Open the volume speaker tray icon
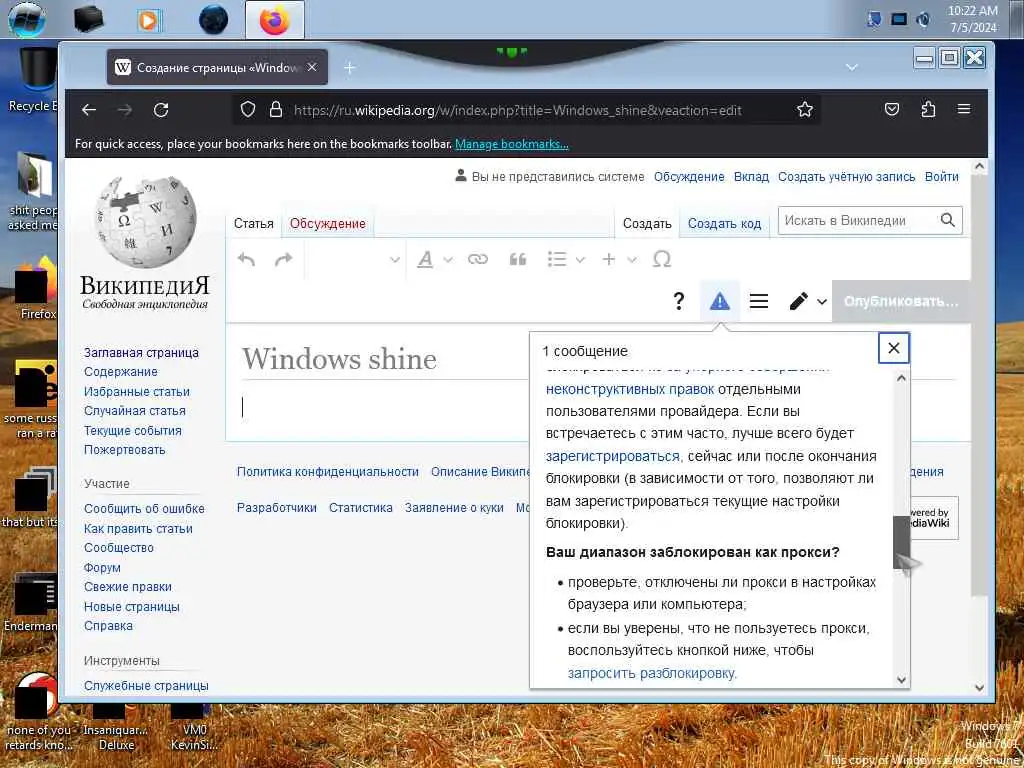 923,20
